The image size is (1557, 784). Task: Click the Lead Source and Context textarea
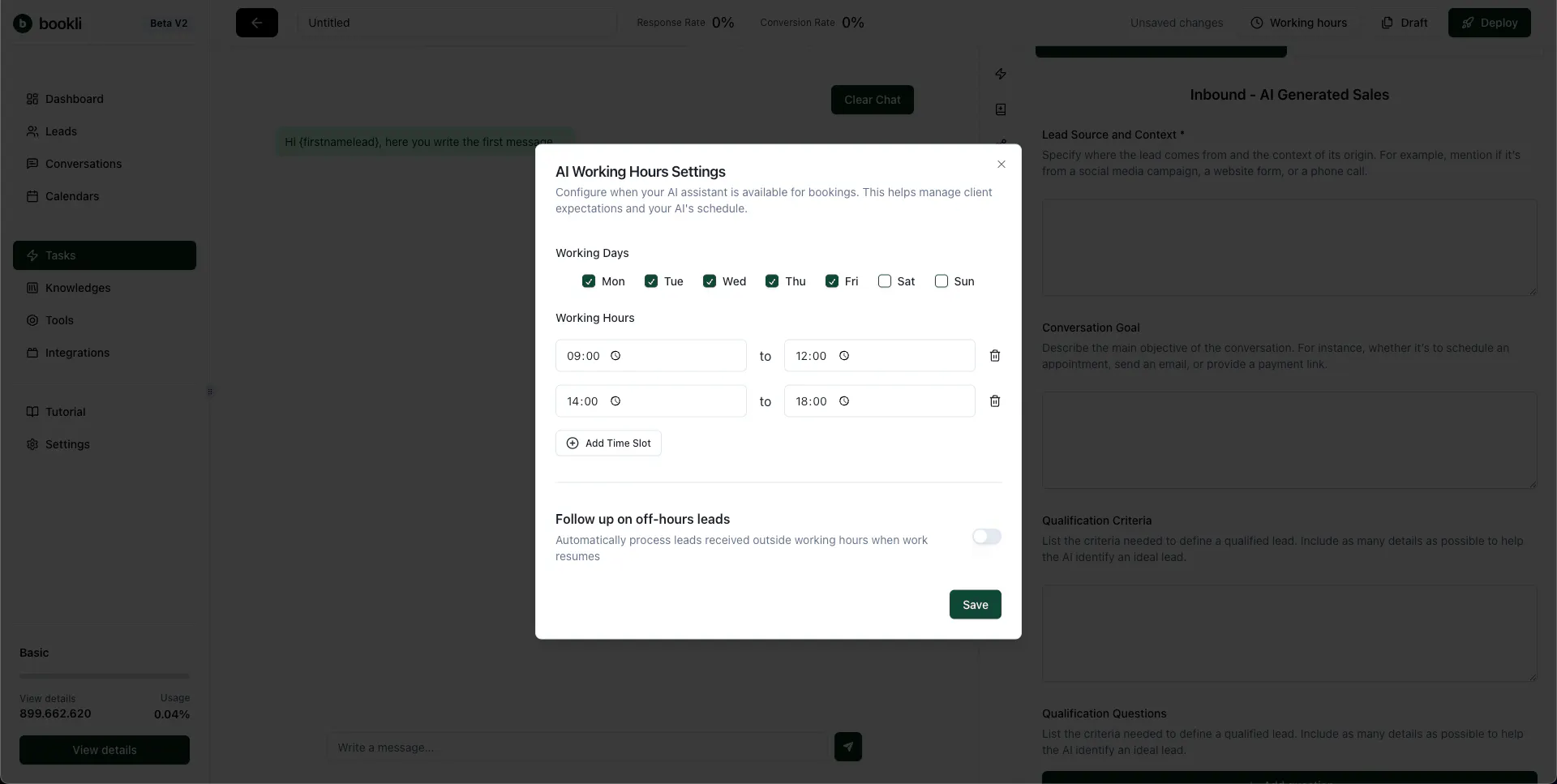pos(1289,247)
